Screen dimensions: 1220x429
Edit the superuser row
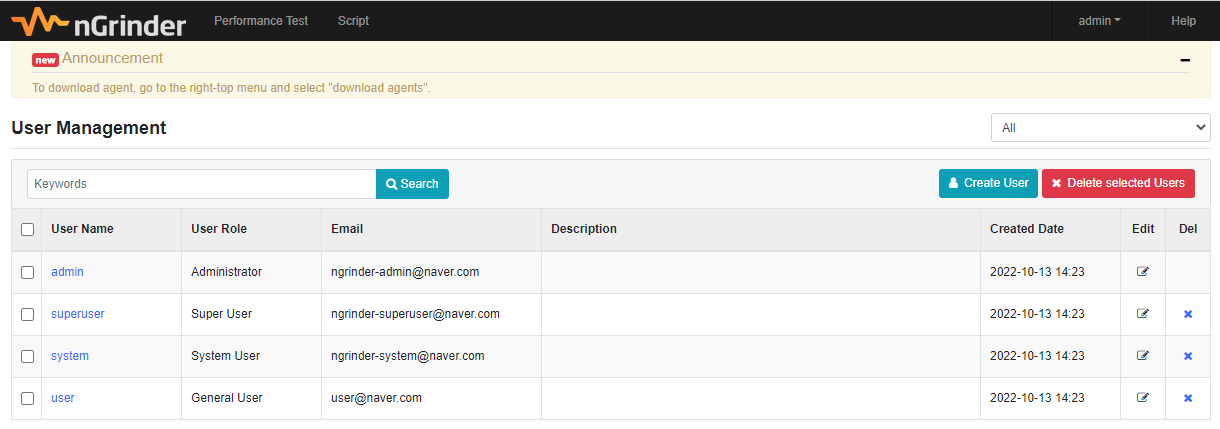[1143, 314]
